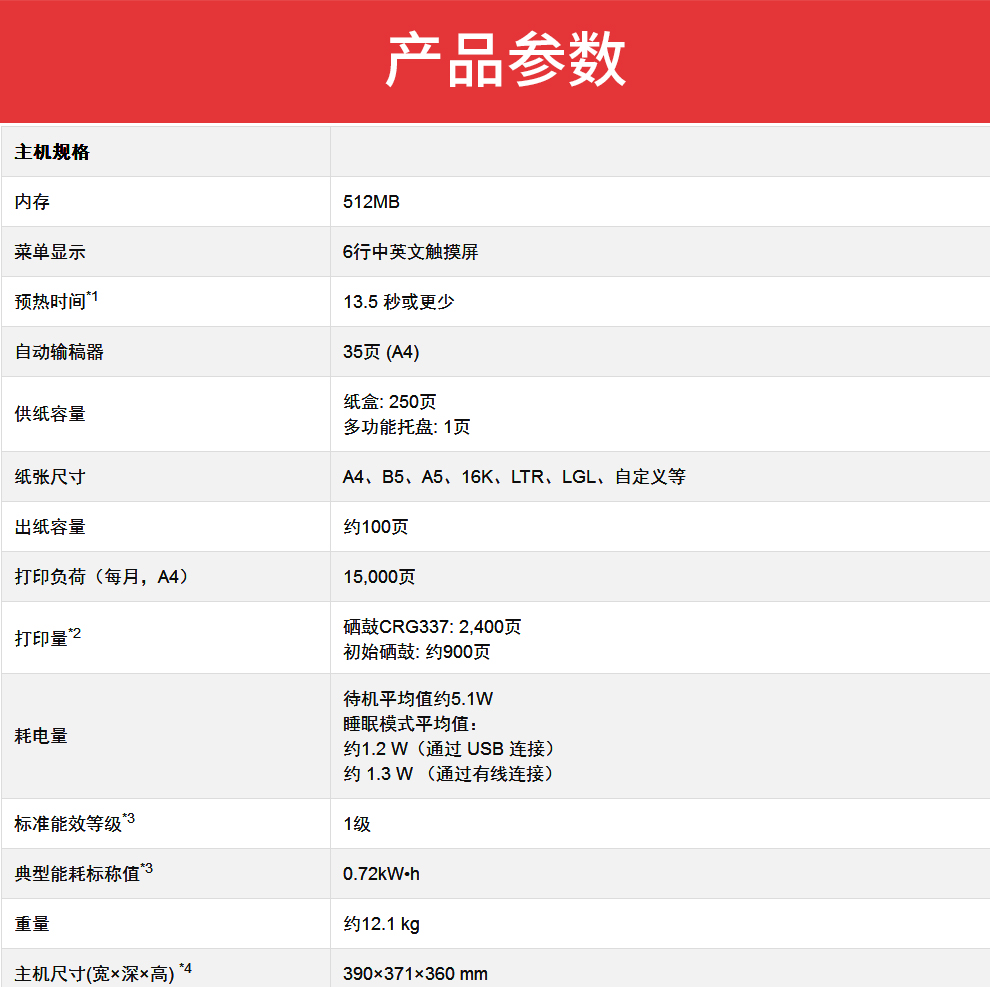Click the 约100页 output capacity value

pyautogui.click(x=375, y=527)
